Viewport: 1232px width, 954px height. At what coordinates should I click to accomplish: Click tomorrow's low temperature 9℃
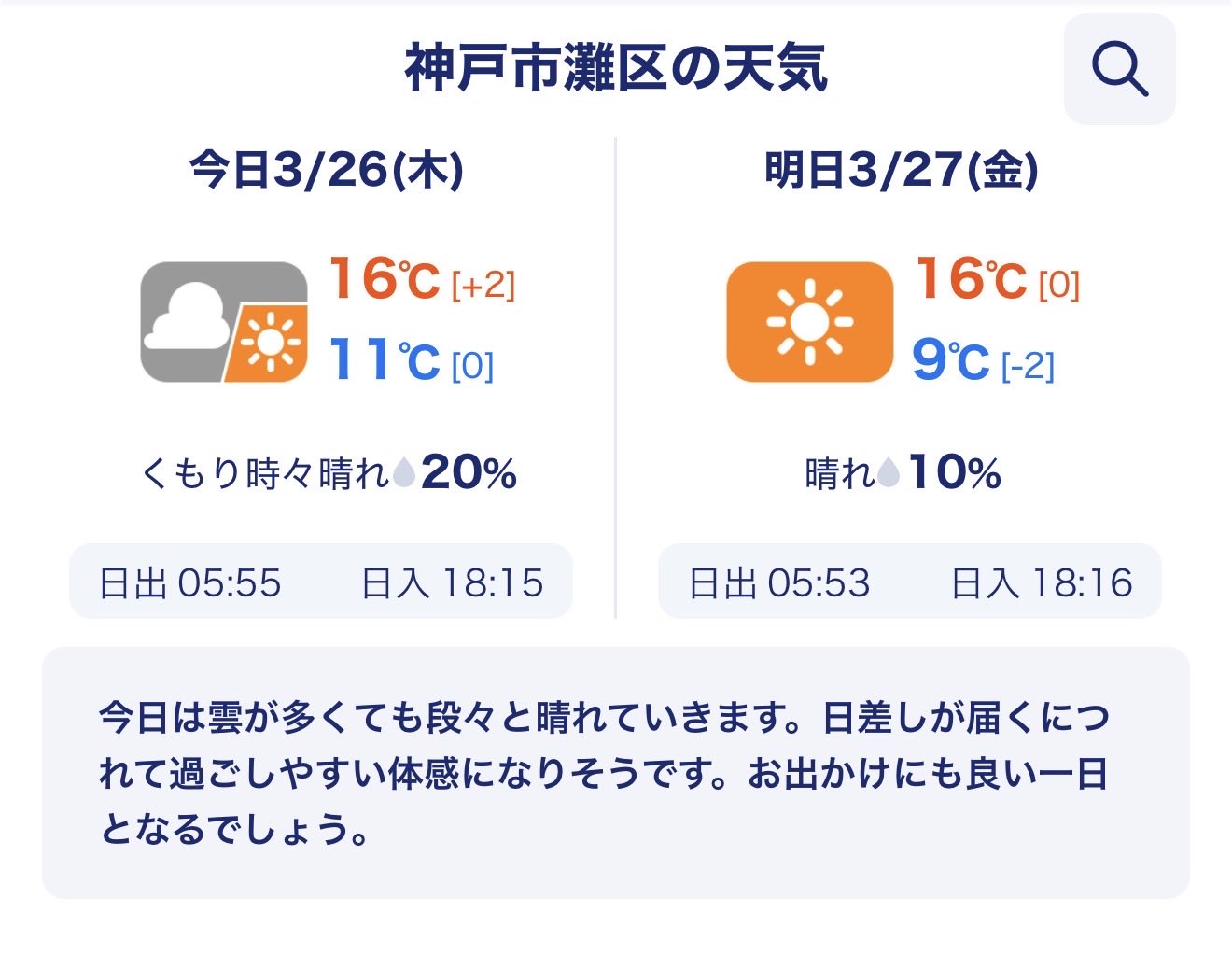point(950,360)
